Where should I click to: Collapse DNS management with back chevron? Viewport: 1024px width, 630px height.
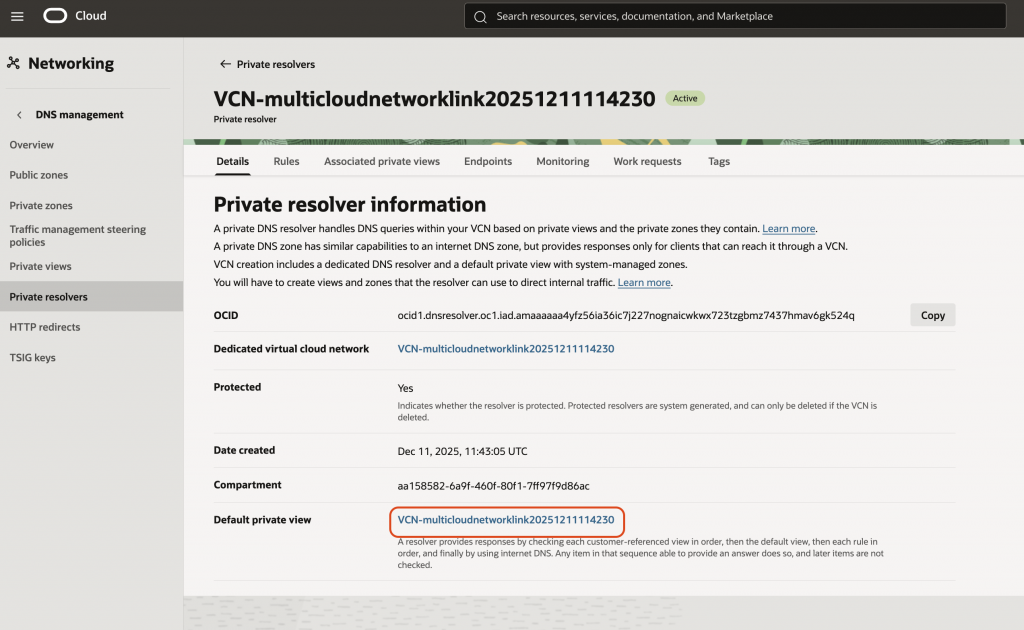[x=19, y=115]
